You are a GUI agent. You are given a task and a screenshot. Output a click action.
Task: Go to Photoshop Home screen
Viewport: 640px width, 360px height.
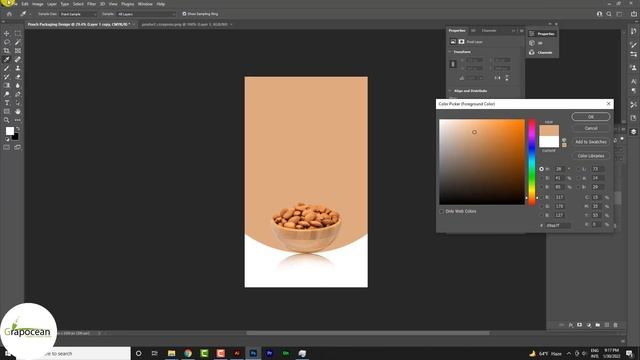point(9,14)
